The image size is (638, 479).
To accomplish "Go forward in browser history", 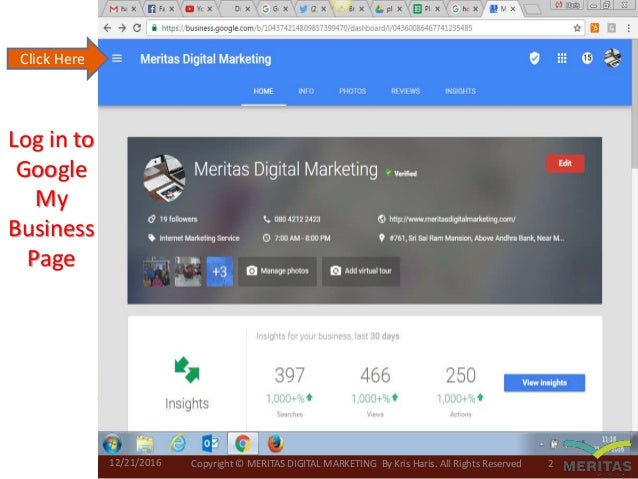I will click(122, 28).
